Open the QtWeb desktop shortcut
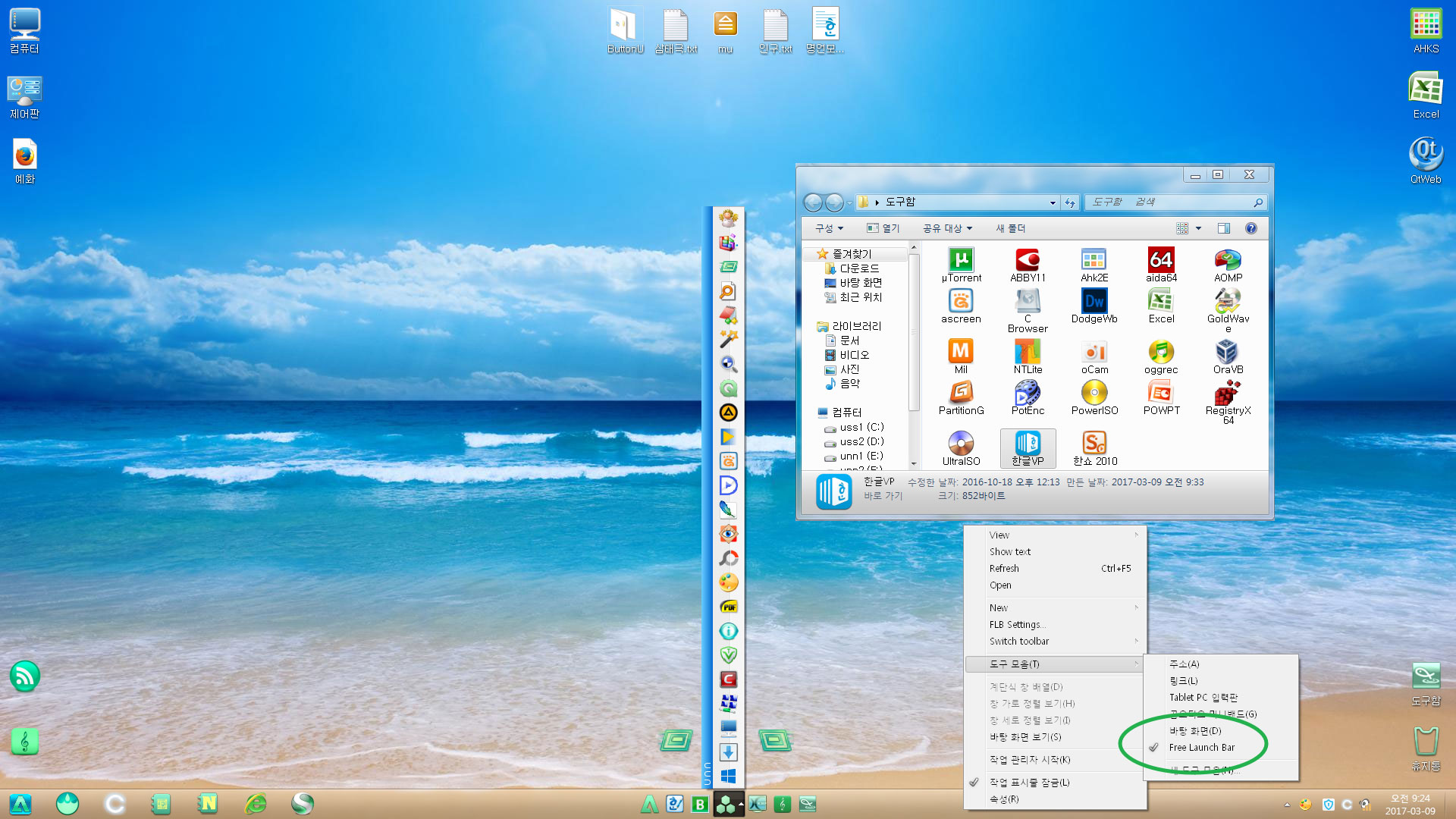 point(1426,161)
